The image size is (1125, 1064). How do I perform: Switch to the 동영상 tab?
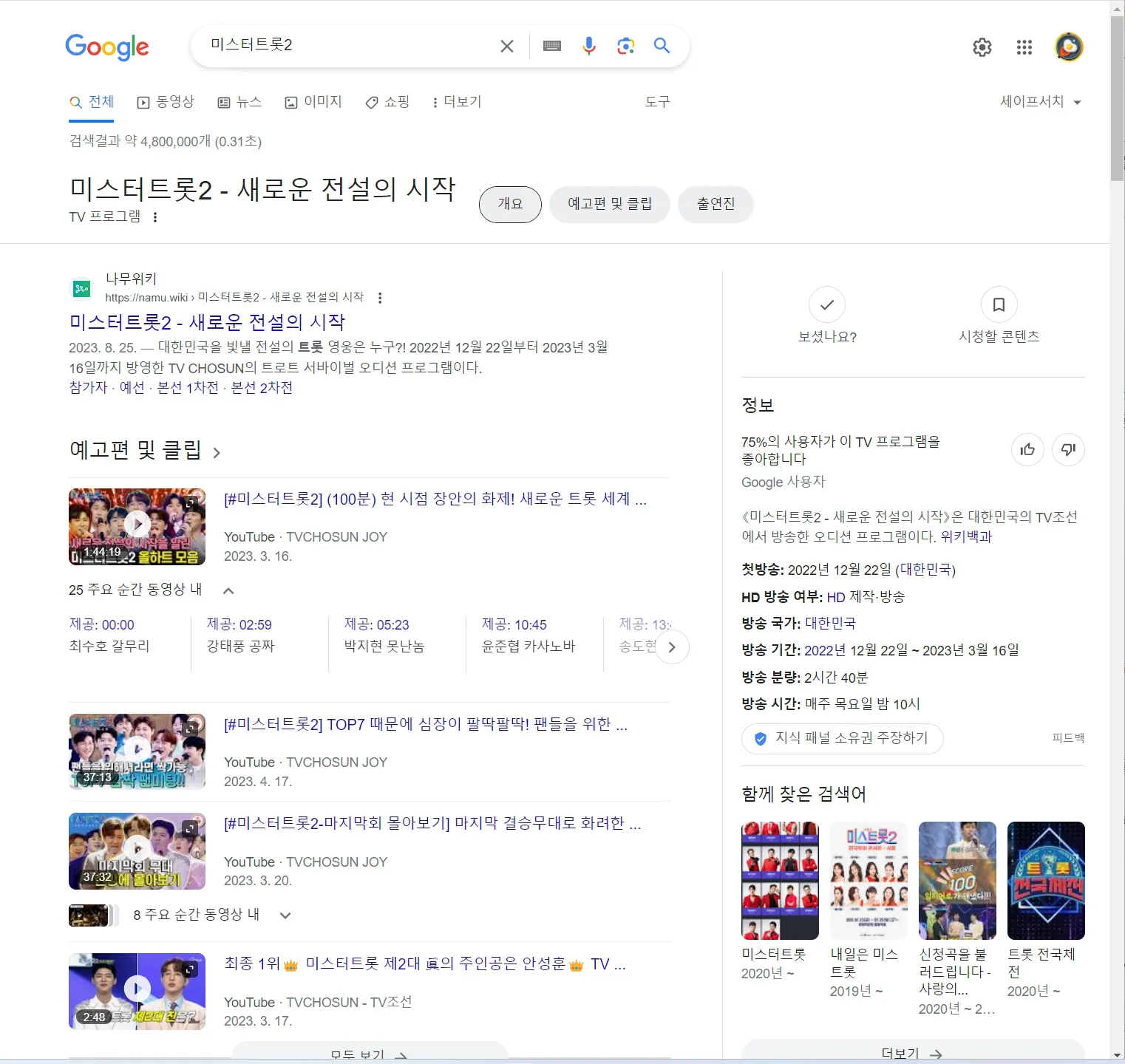coord(166,102)
